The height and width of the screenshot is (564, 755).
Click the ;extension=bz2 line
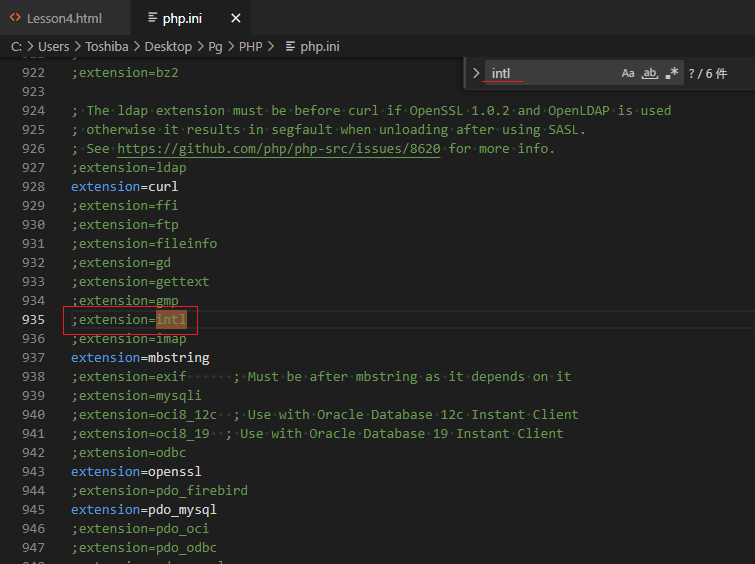coord(125,73)
